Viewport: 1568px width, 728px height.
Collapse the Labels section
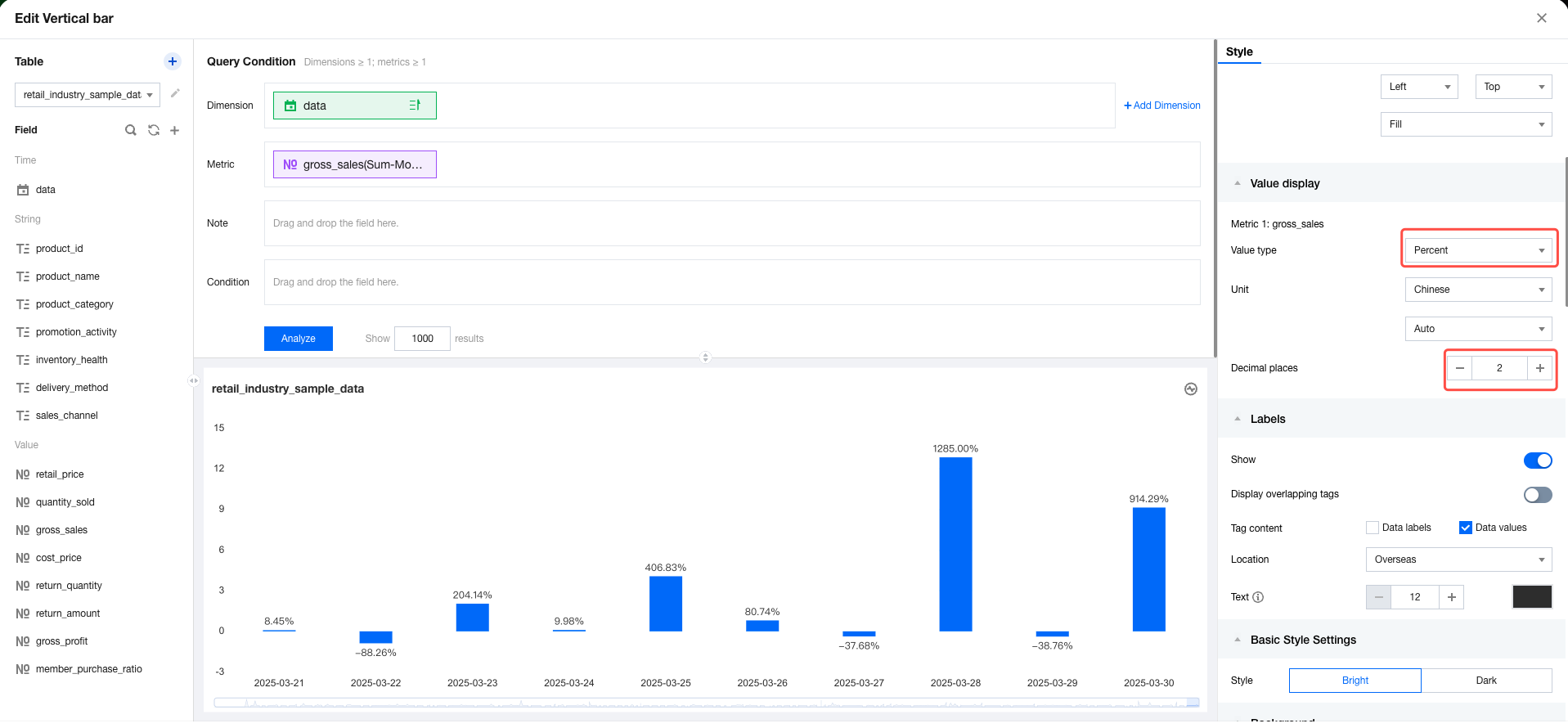click(x=1238, y=419)
